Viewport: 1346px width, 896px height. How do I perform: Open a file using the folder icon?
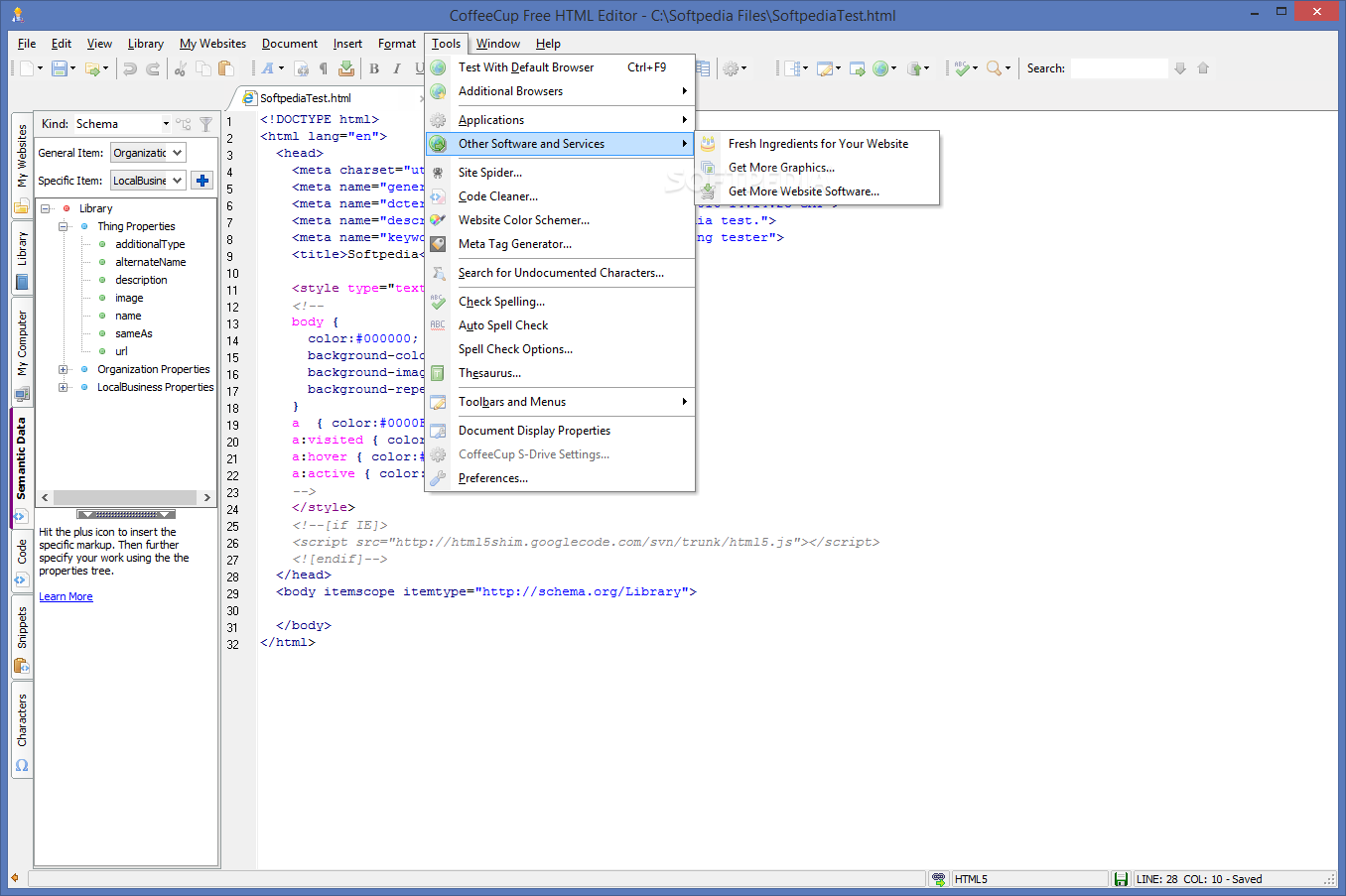click(x=92, y=68)
